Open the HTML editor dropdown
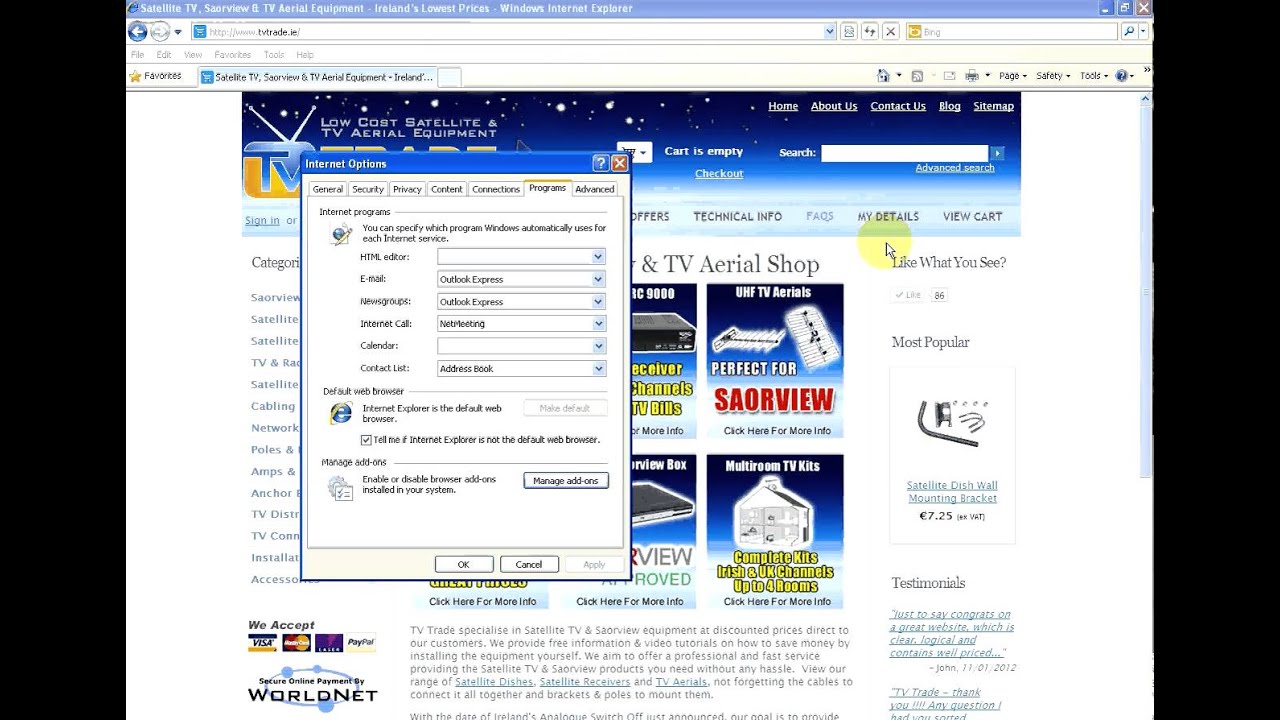Viewport: 1280px width, 720px height. (598, 257)
